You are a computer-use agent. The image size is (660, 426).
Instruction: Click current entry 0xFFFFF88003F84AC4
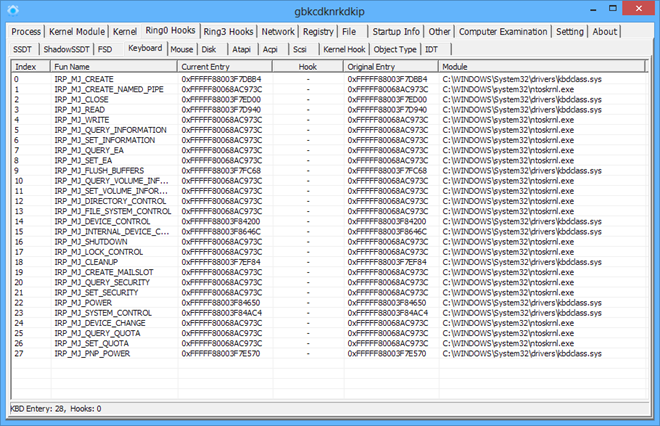221,313
